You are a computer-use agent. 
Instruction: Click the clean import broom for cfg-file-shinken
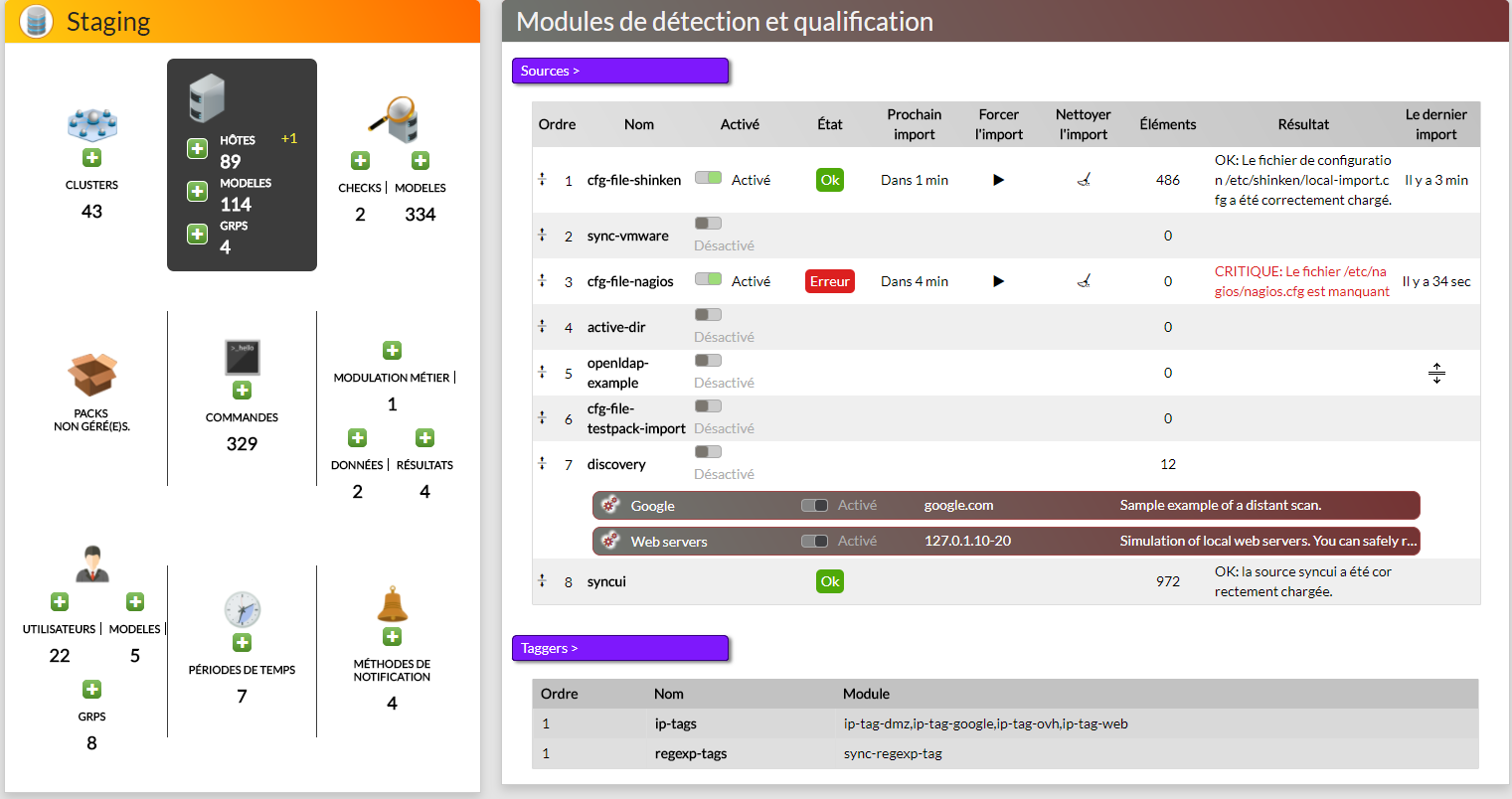[x=1084, y=180]
